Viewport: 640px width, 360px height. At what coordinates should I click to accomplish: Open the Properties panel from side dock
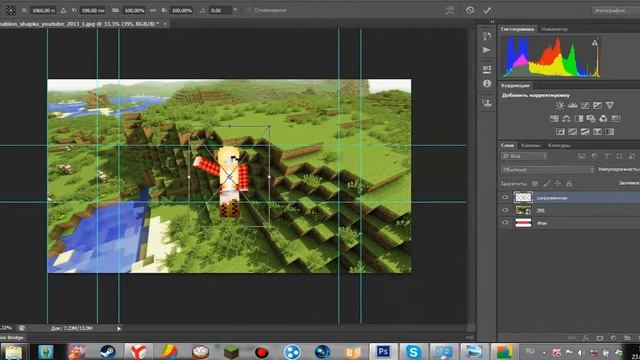(x=487, y=69)
